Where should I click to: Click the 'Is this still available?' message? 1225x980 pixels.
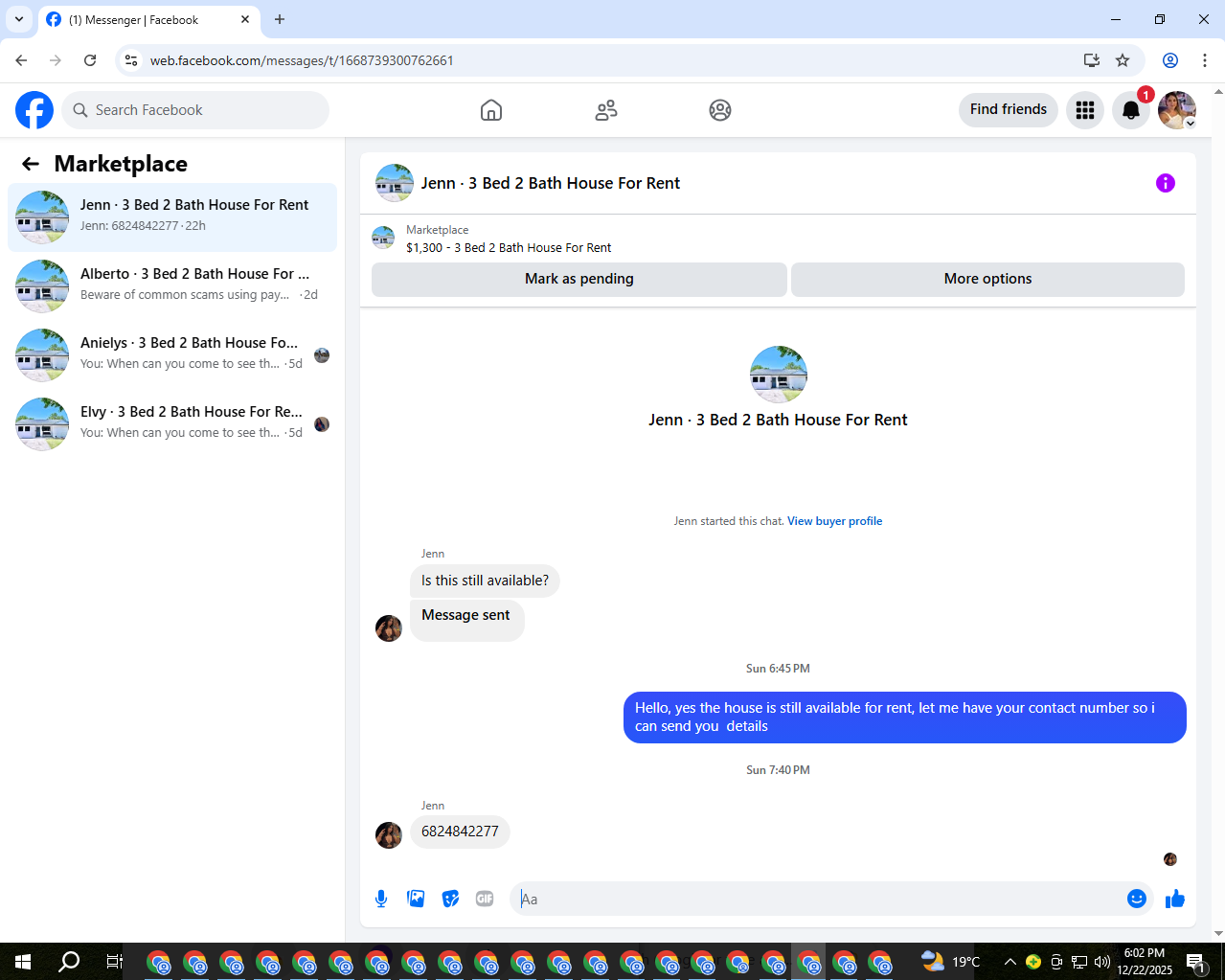pyautogui.click(x=485, y=581)
